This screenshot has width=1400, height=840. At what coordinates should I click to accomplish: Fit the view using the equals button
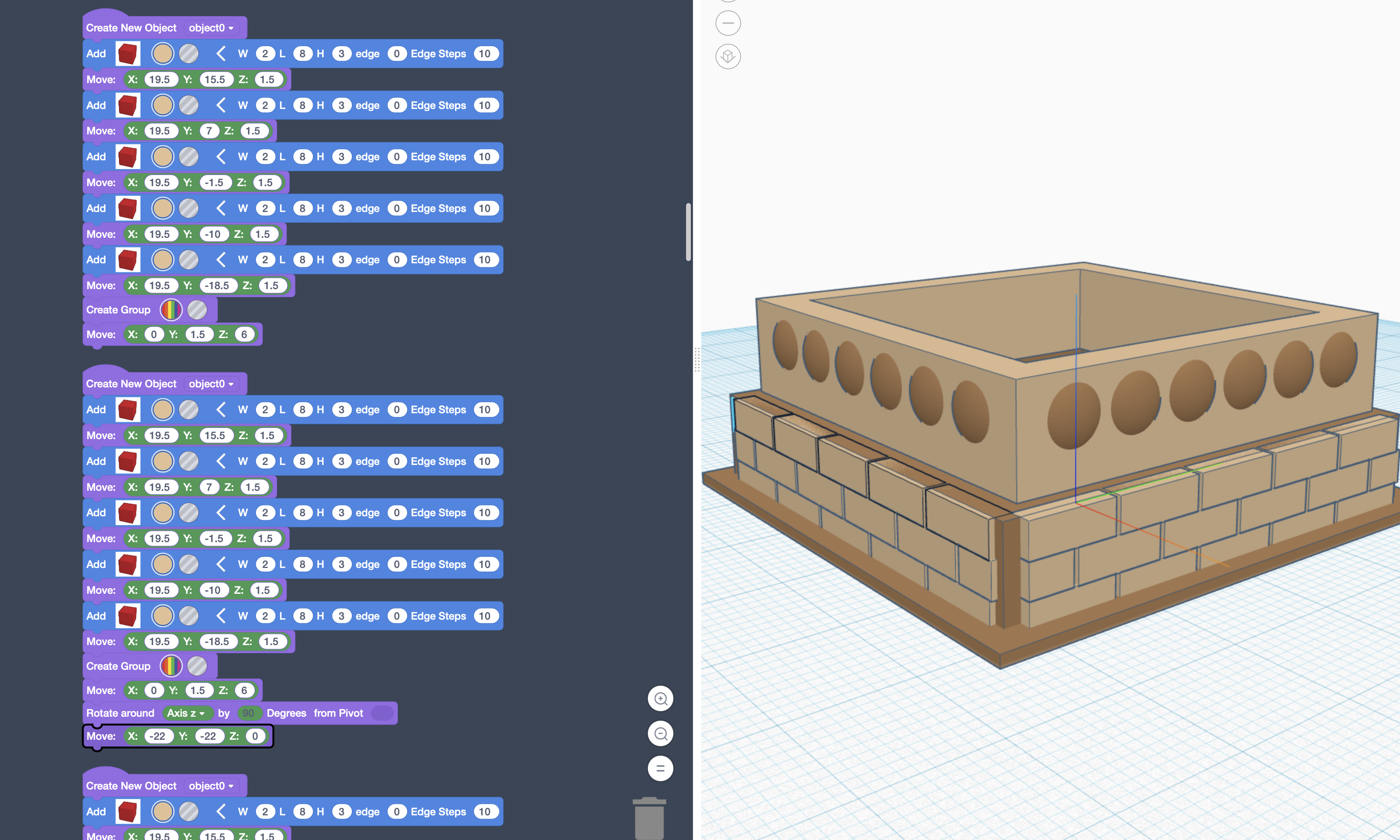tap(660, 768)
